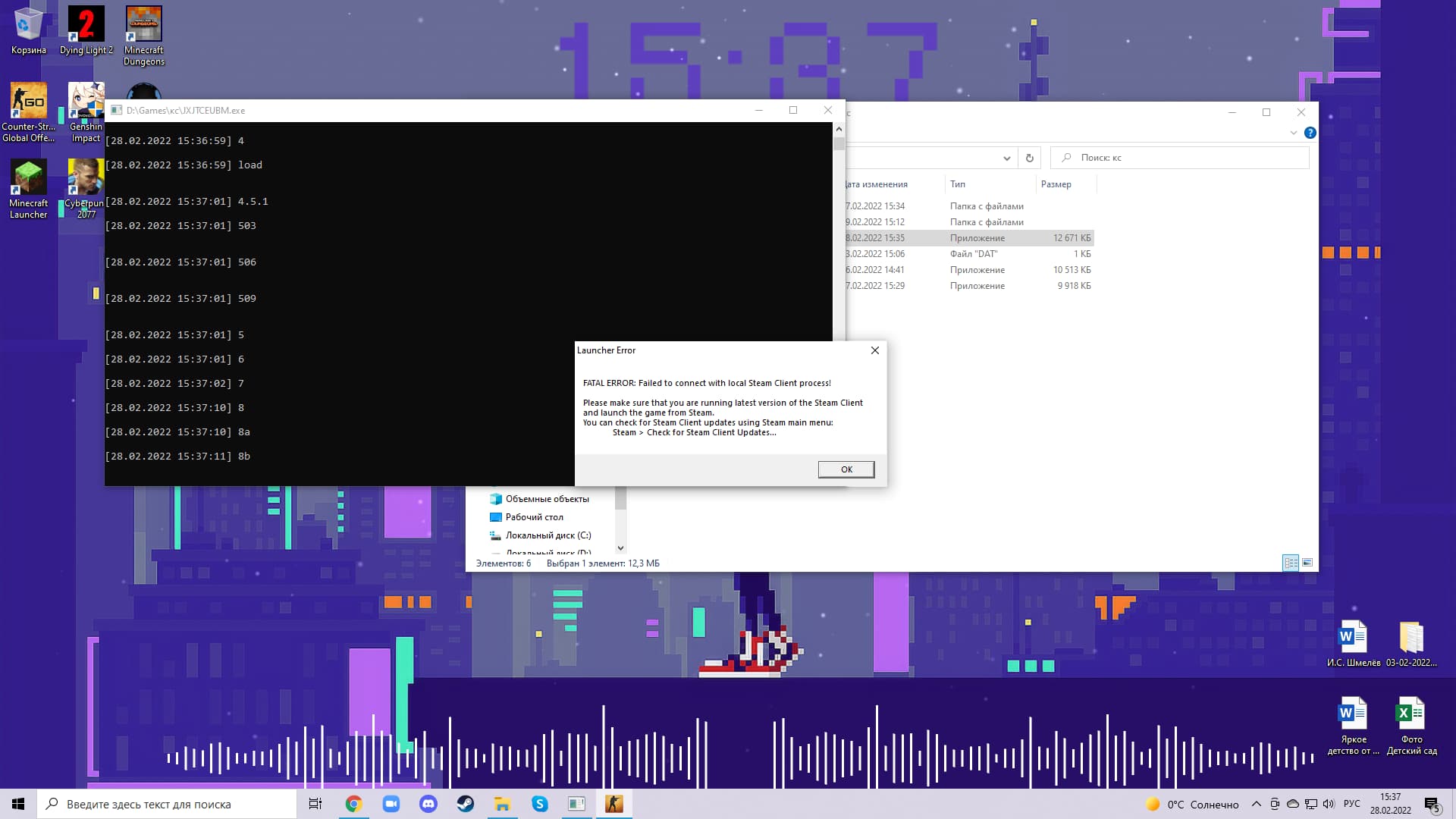Open the Яркое детство Word document icon
The width and height of the screenshot is (1456, 819).
[x=1354, y=726]
